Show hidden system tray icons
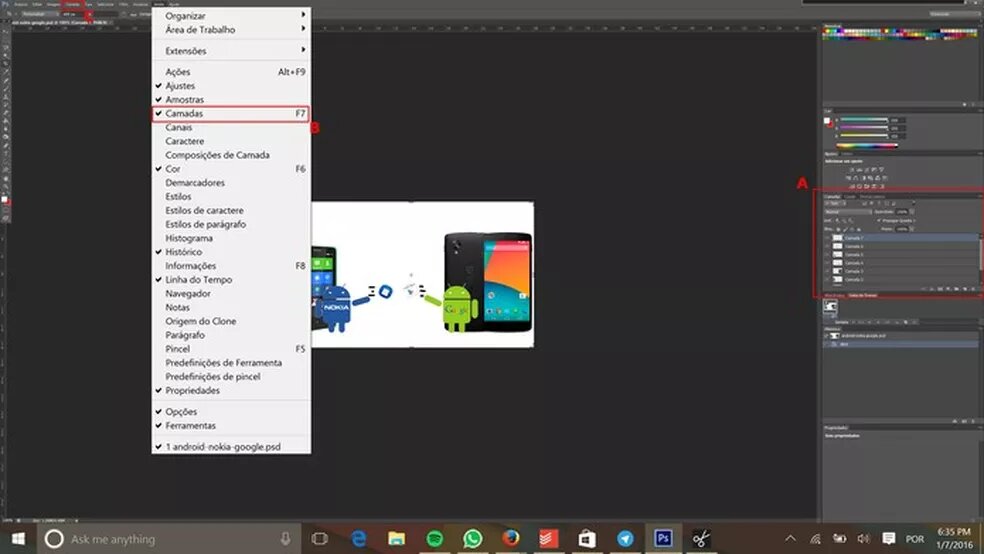The image size is (984, 554). click(790, 538)
